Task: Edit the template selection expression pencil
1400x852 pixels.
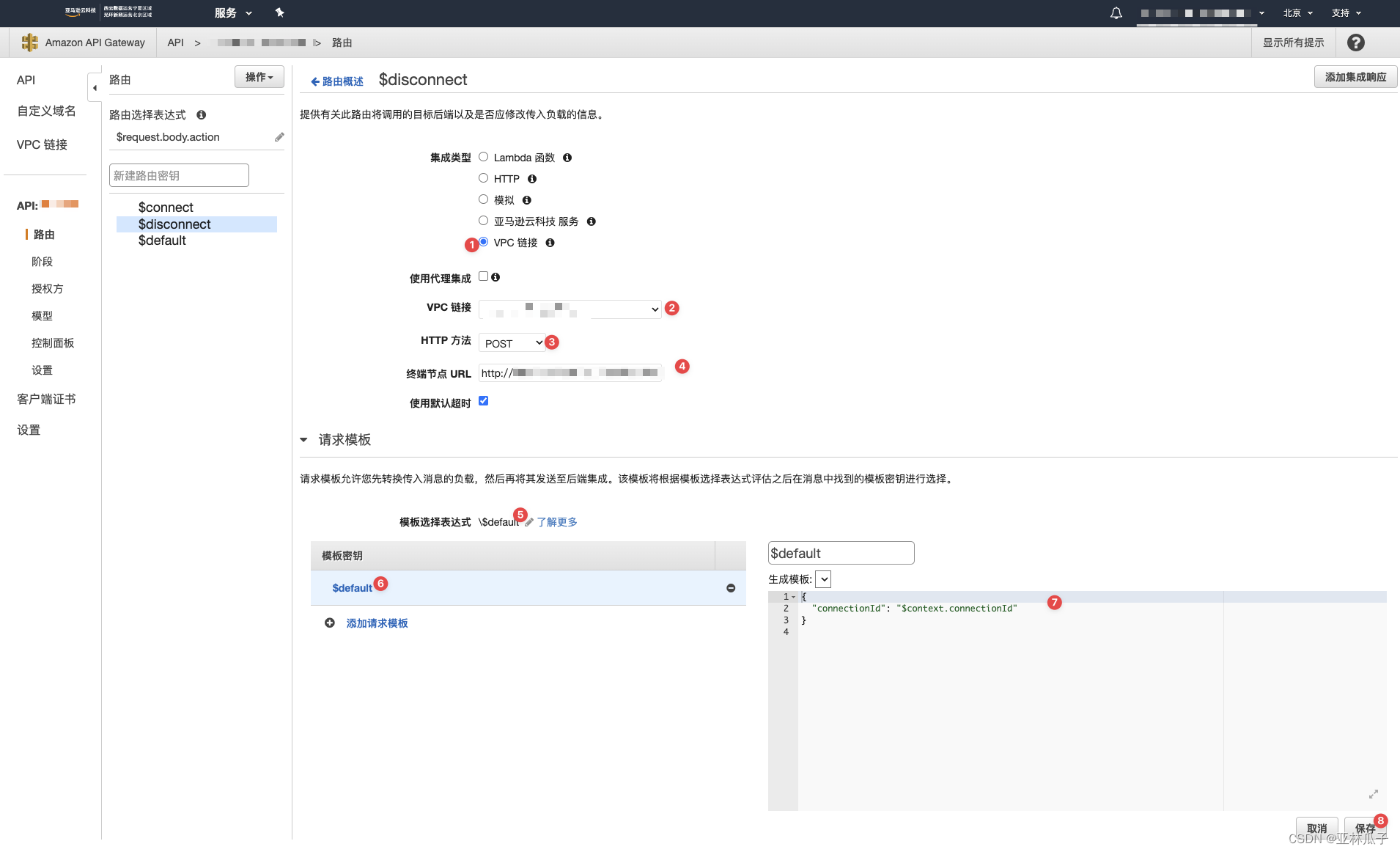Action: pyautogui.click(x=529, y=522)
